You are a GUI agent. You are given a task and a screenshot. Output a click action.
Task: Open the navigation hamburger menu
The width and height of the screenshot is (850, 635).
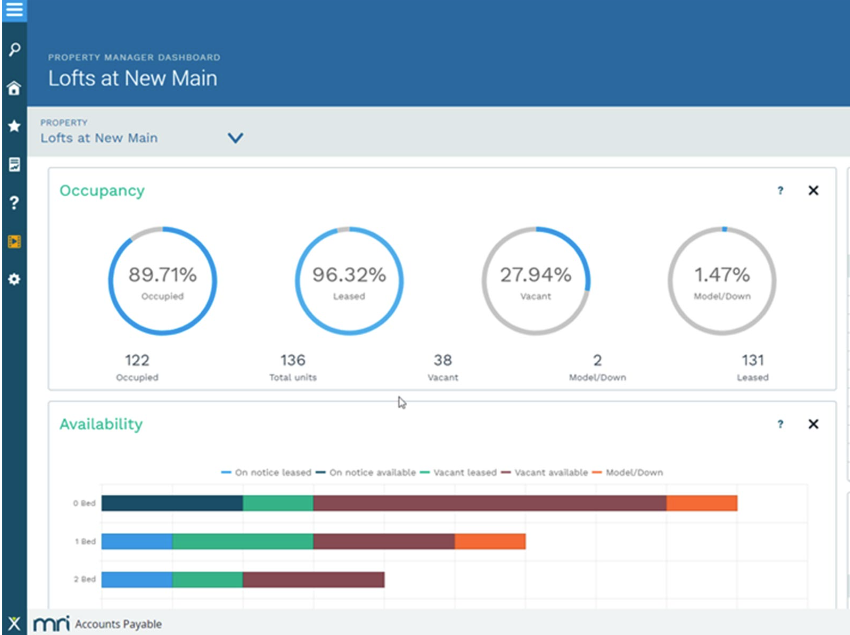point(13,12)
